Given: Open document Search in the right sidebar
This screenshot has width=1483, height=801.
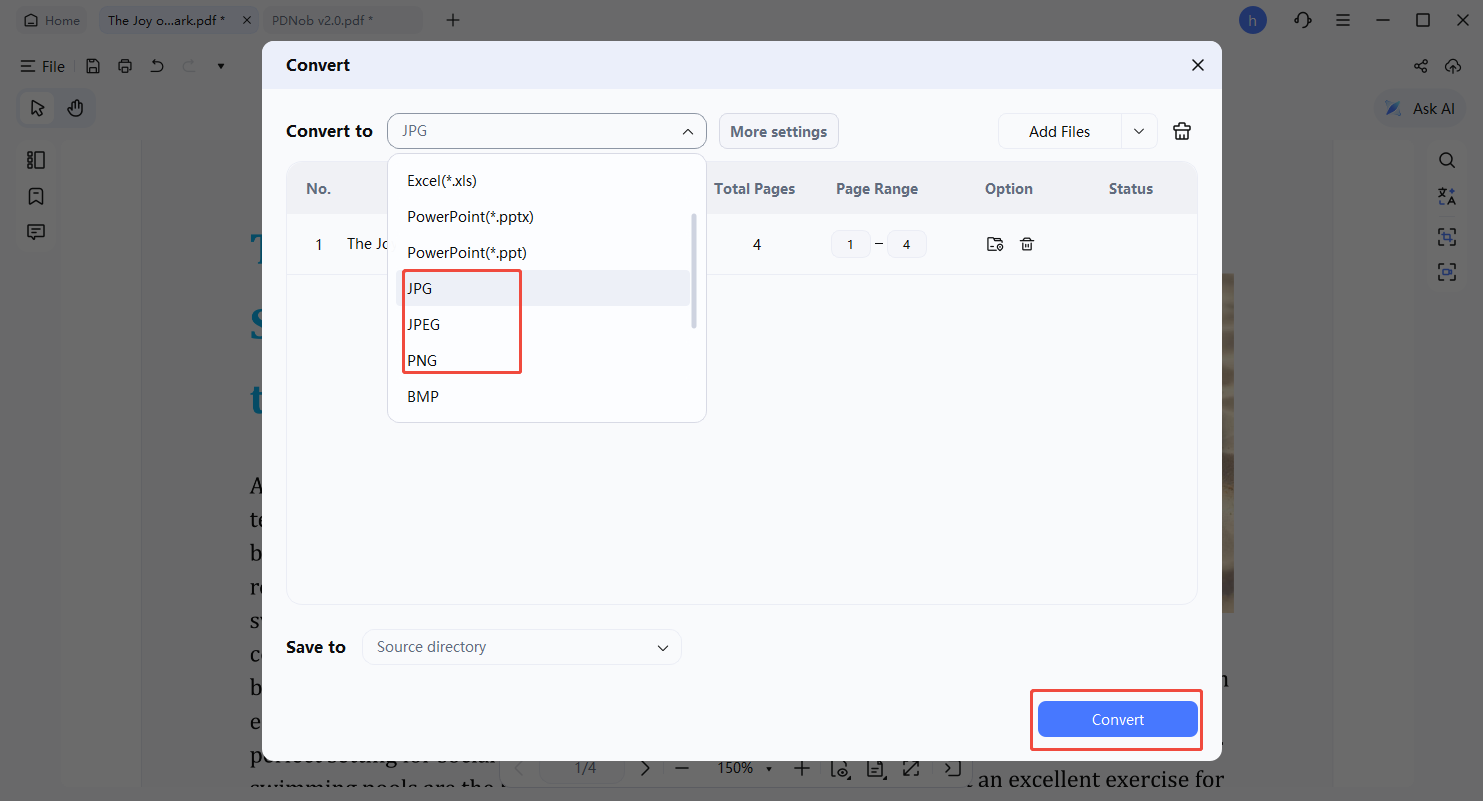Looking at the screenshot, I should click(1447, 159).
